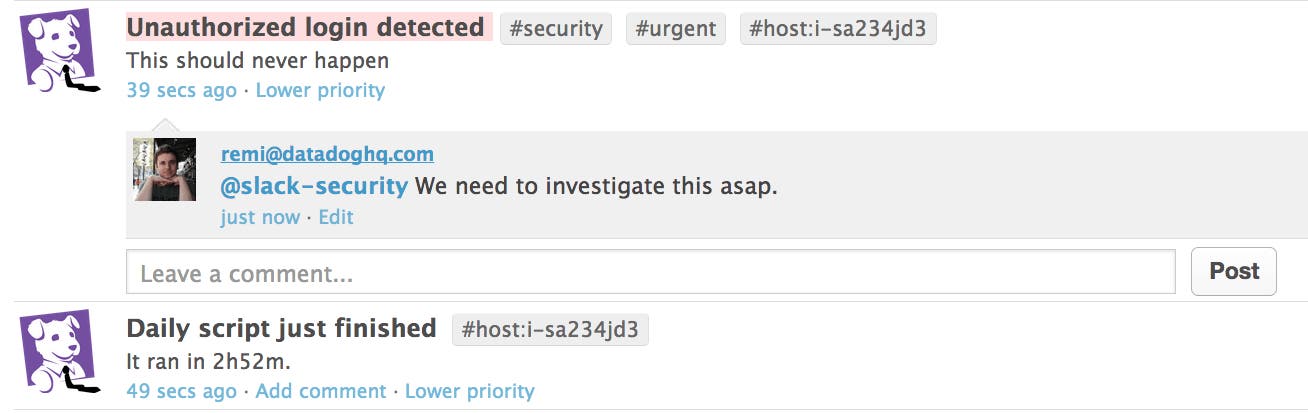Viewport: 1308px width, 413px height.
Task: Open the "49 secs ago" timestamp link
Action: tap(181, 391)
